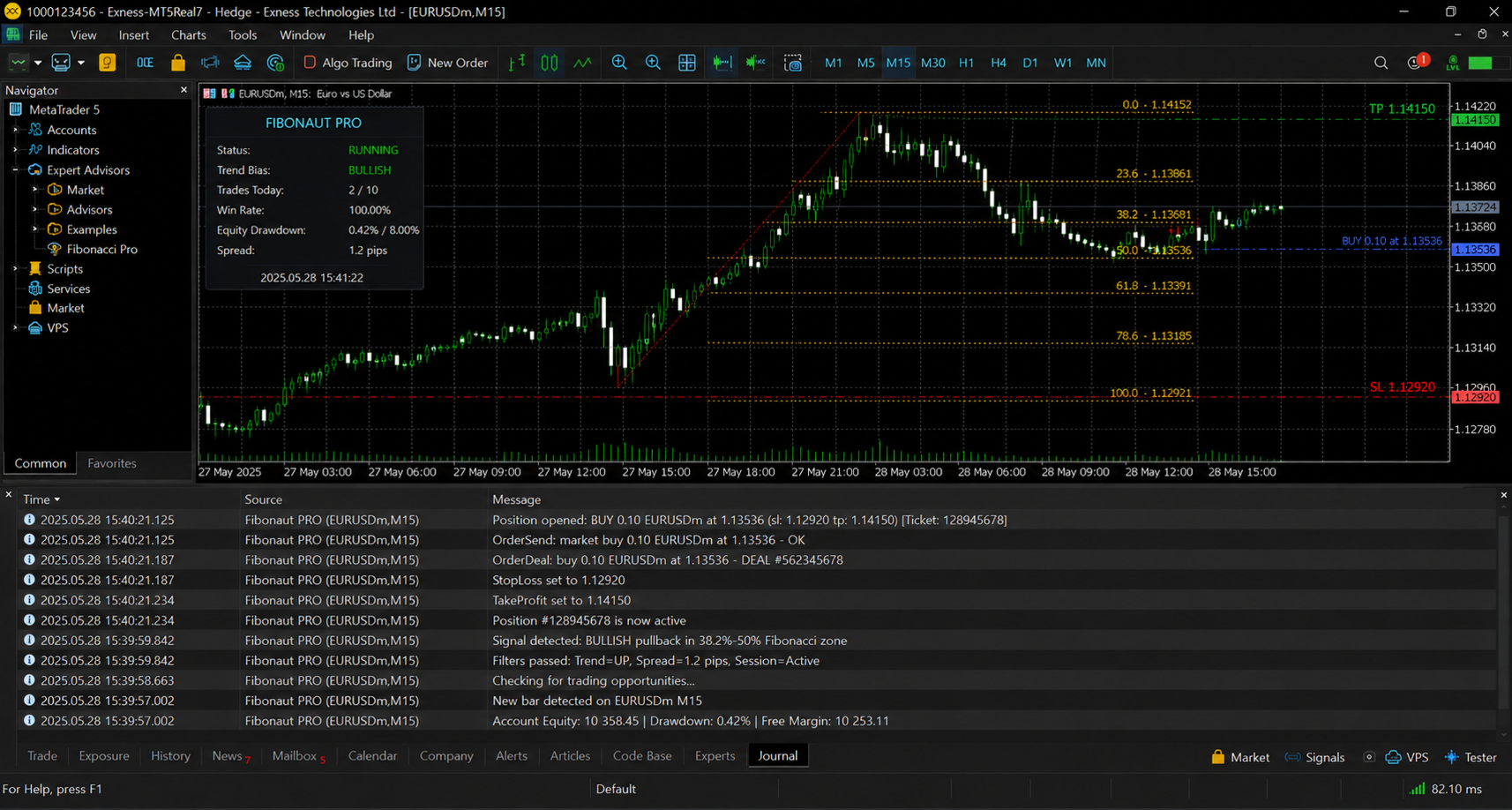This screenshot has height=810, width=1512.
Task: Switch to the Favorites tab in Navigator
Action: (112, 463)
